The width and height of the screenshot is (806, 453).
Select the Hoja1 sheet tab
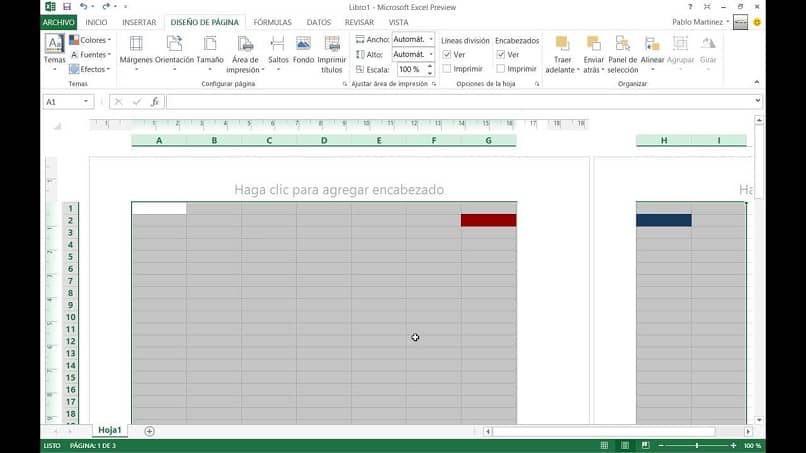[109, 430]
